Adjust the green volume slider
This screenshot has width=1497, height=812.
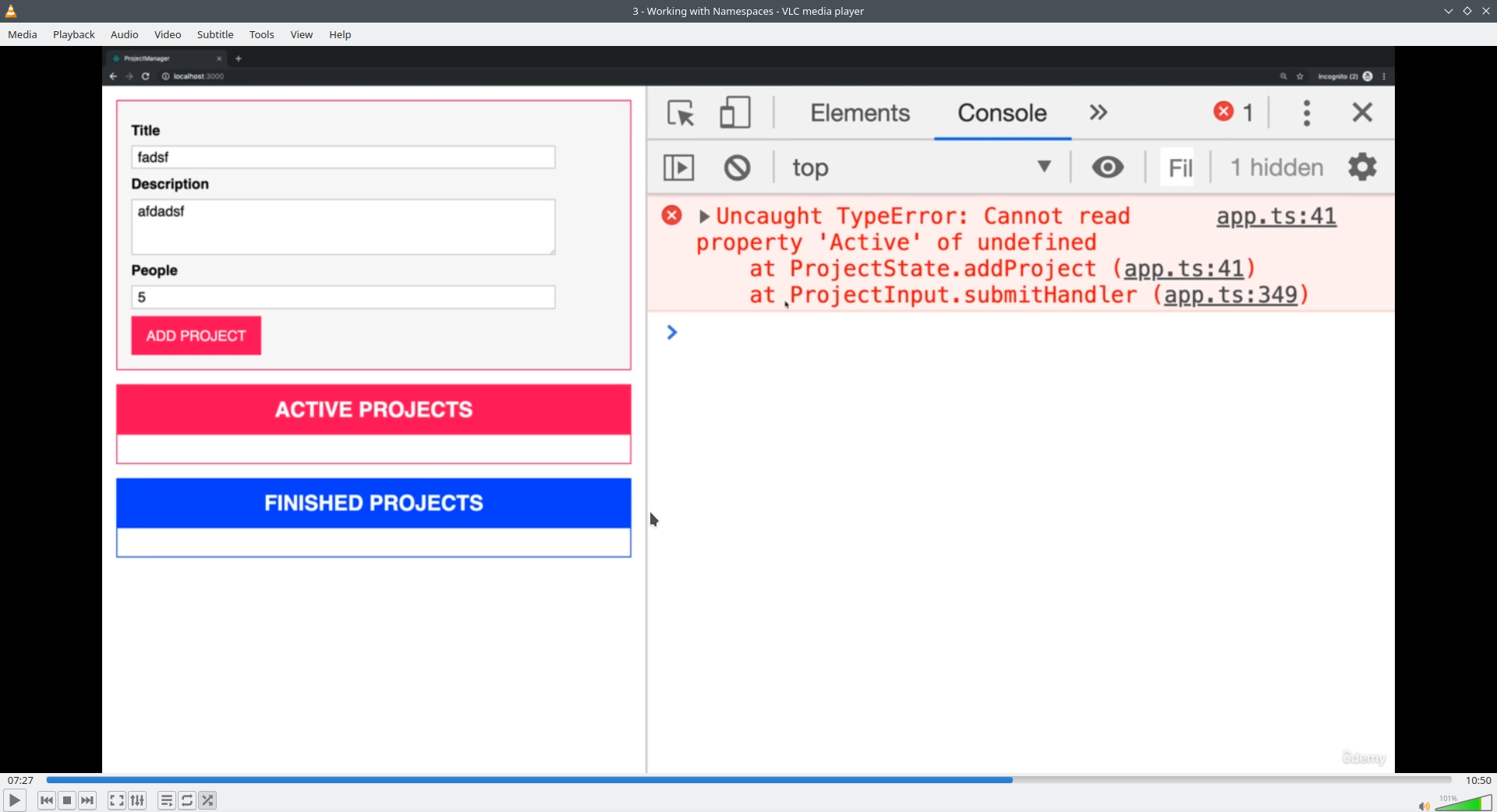click(x=1464, y=803)
